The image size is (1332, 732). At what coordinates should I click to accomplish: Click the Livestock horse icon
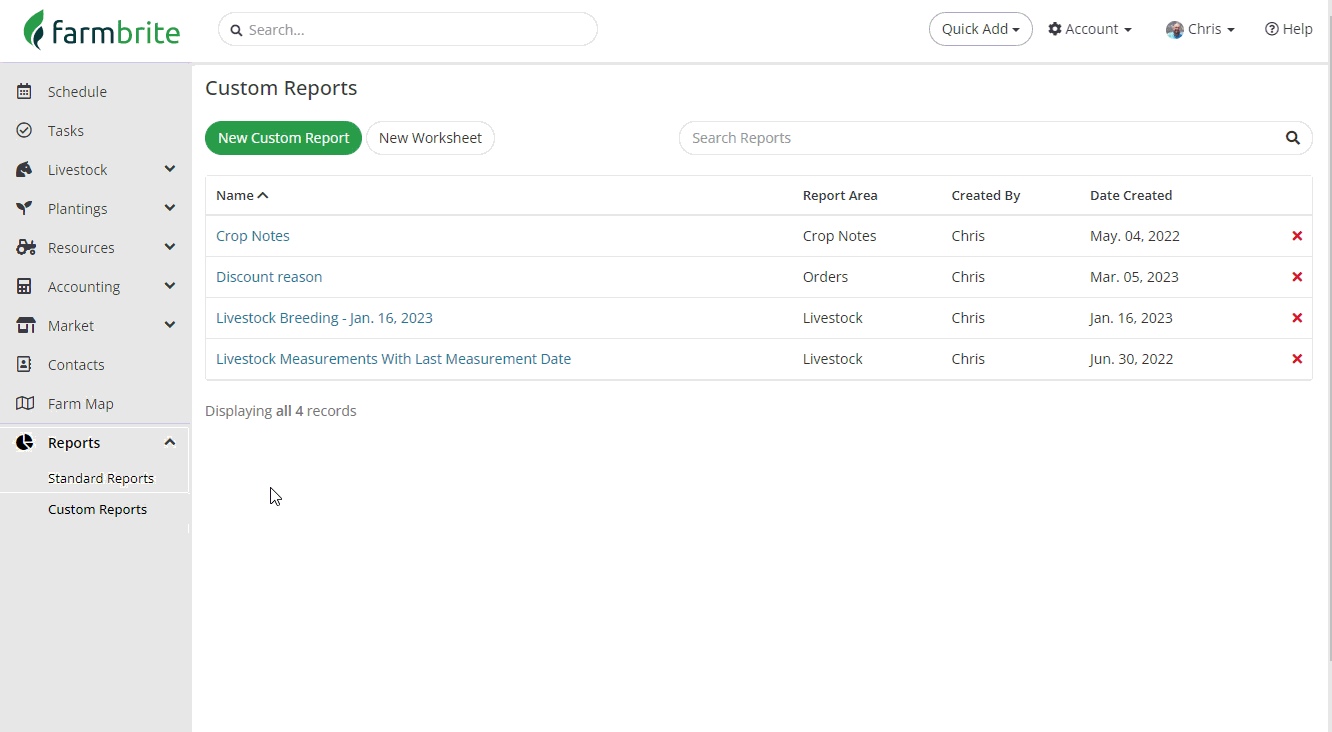pos(25,170)
